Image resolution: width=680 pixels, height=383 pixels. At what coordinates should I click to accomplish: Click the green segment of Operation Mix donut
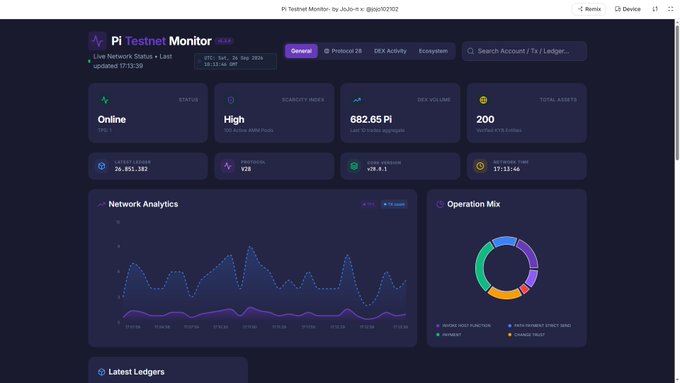tap(480, 268)
